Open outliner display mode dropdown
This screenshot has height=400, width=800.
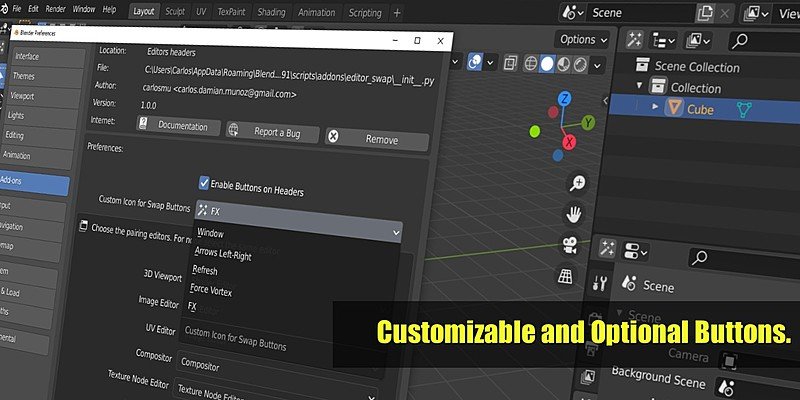pyautogui.click(x=664, y=40)
